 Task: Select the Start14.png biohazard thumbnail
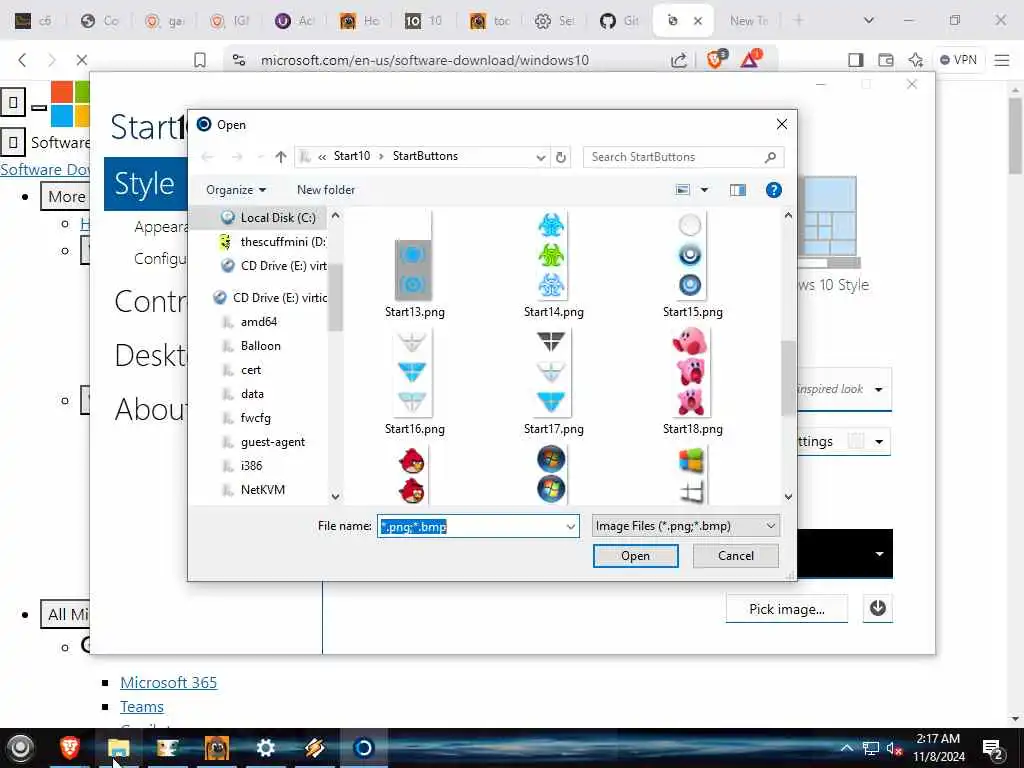point(552,257)
